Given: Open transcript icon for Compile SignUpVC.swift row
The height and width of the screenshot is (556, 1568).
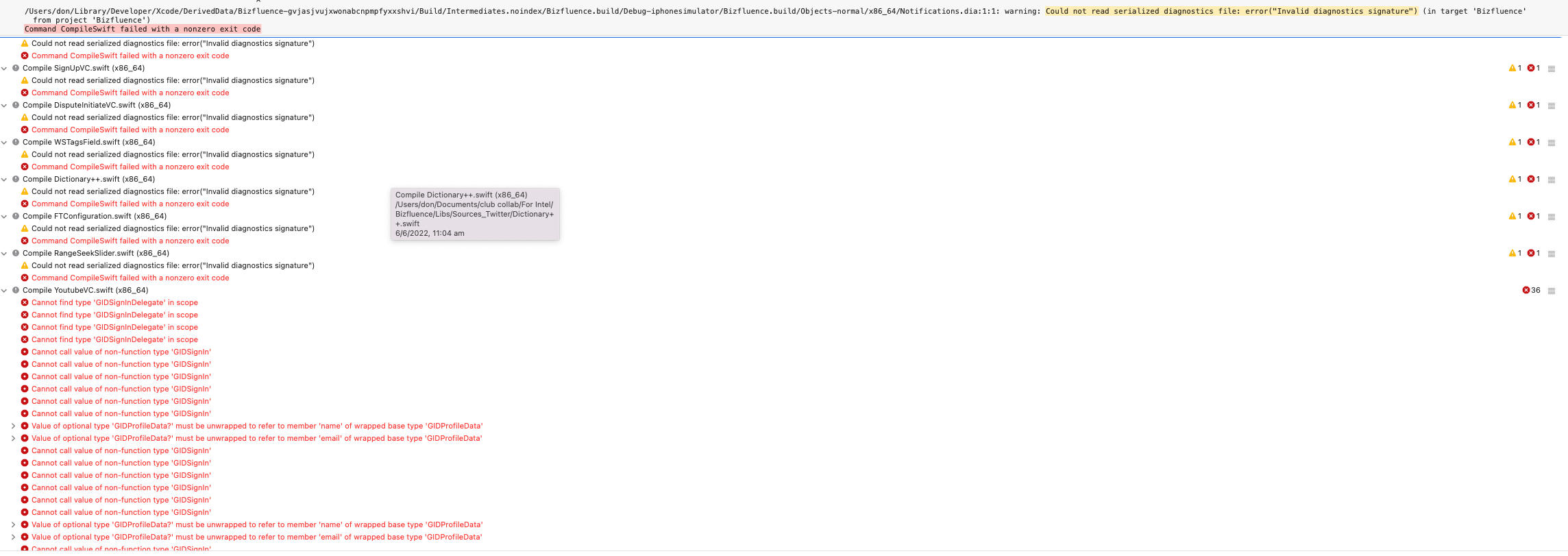Looking at the screenshot, I should point(1552,69).
